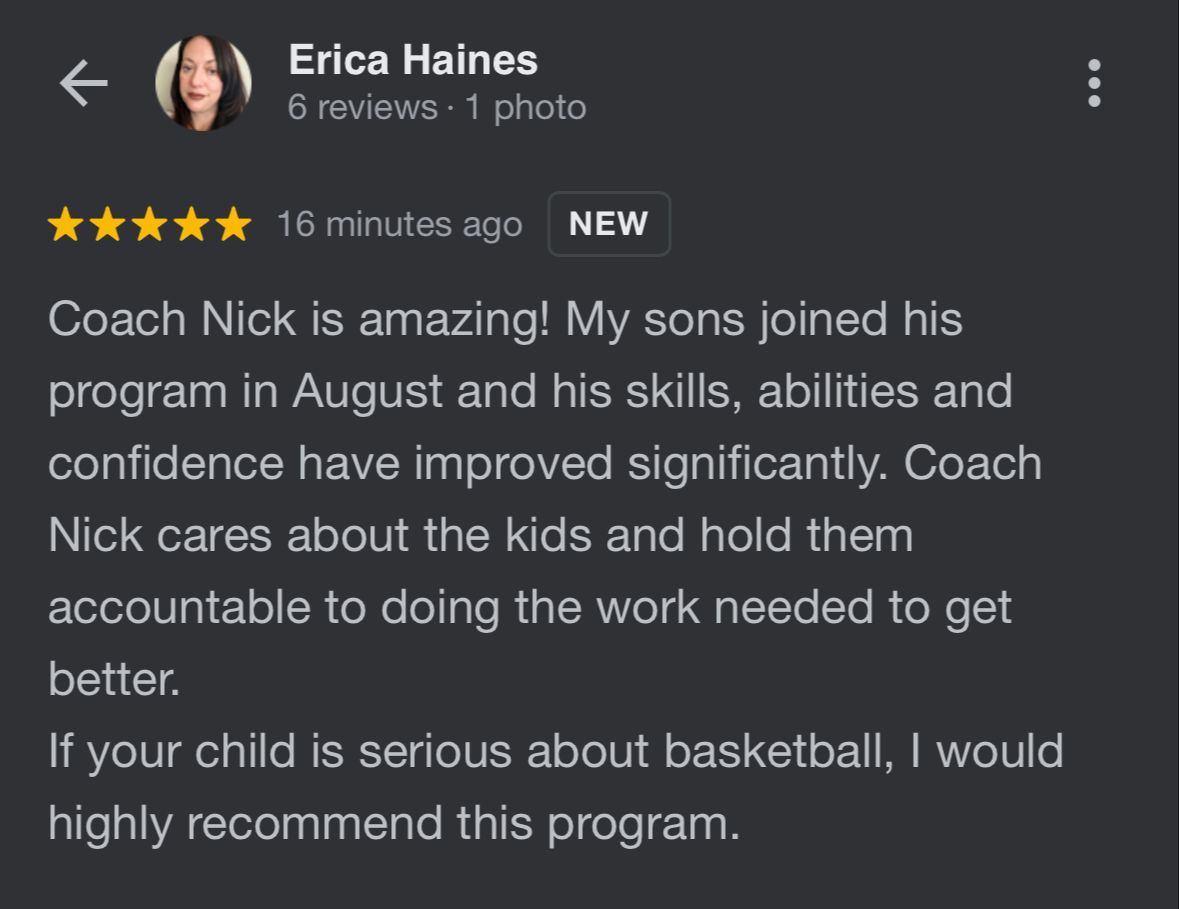Click the word "August" in the review

point(367,391)
